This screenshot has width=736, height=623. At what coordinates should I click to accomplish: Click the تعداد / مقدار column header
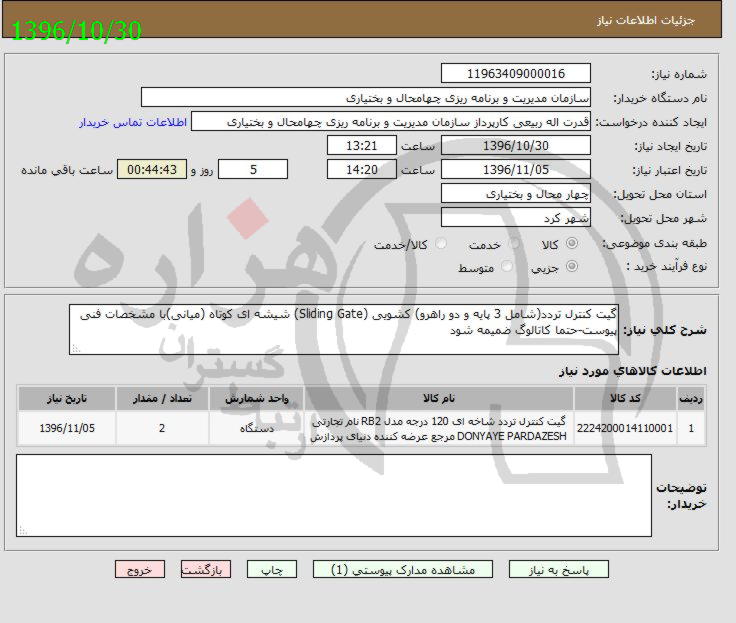pyautogui.click(x=162, y=399)
